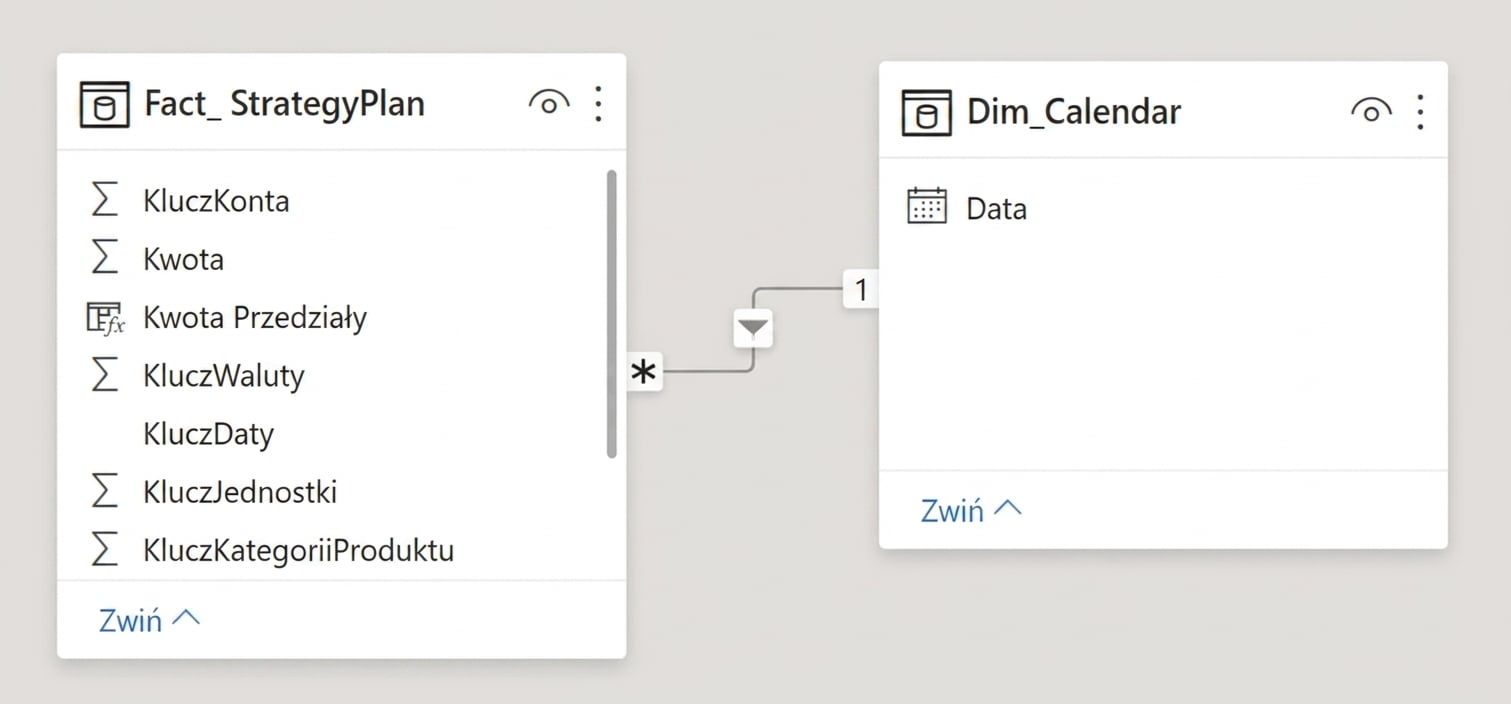
Task: Click the Dim_Calendar table title
Action: [x=1074, y=111]
